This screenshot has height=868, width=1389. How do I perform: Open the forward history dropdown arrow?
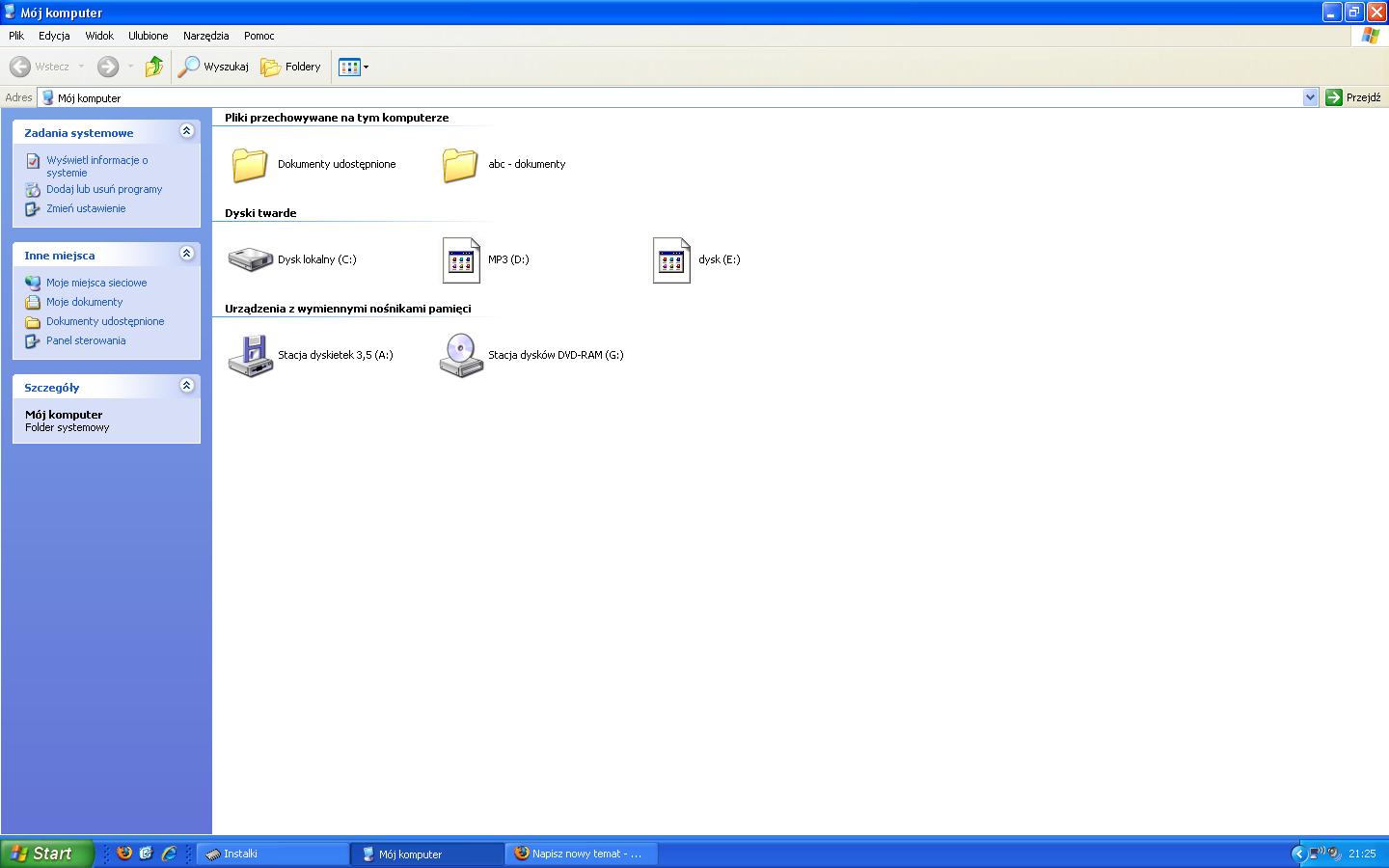tap(130, 67)
